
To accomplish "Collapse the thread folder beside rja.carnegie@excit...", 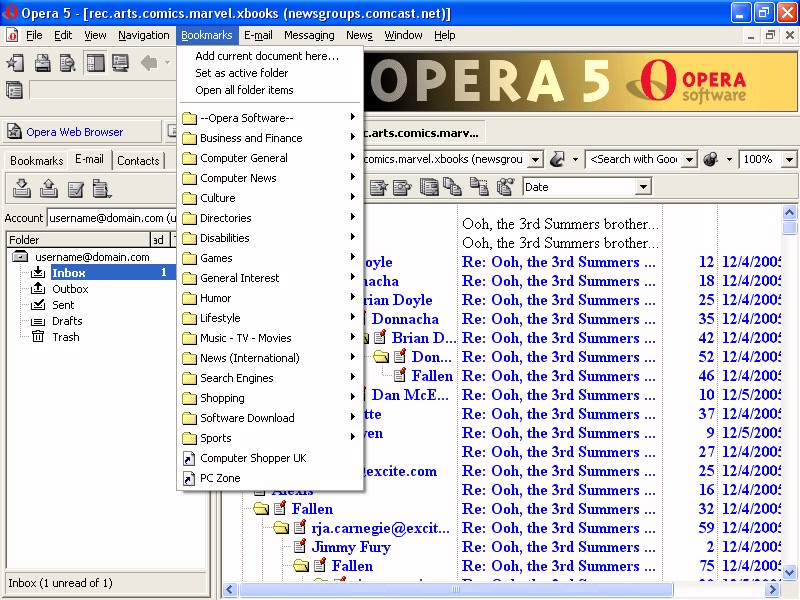I will tap(281, 528).
